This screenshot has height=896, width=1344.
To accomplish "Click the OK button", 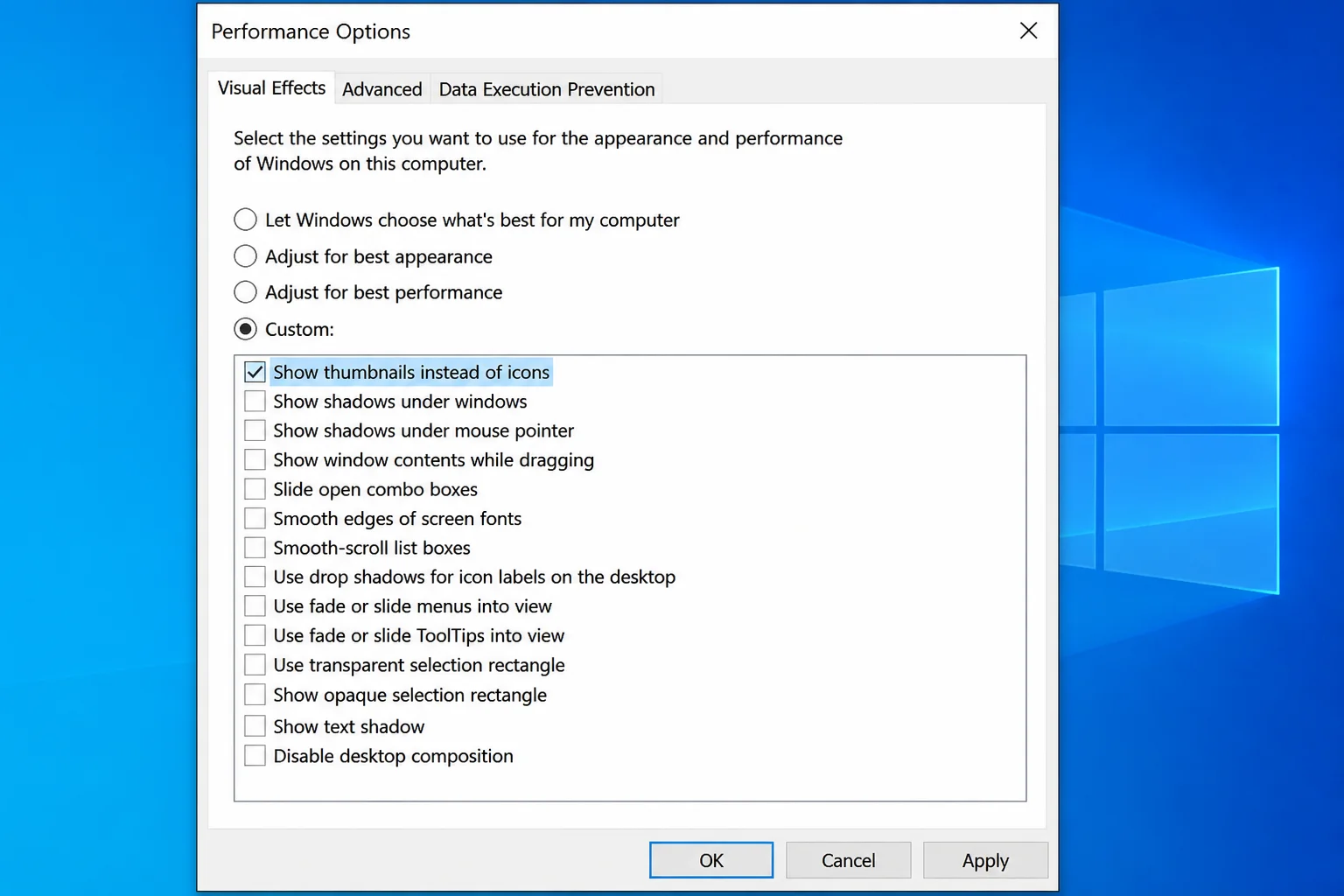I will pos(711,860).
